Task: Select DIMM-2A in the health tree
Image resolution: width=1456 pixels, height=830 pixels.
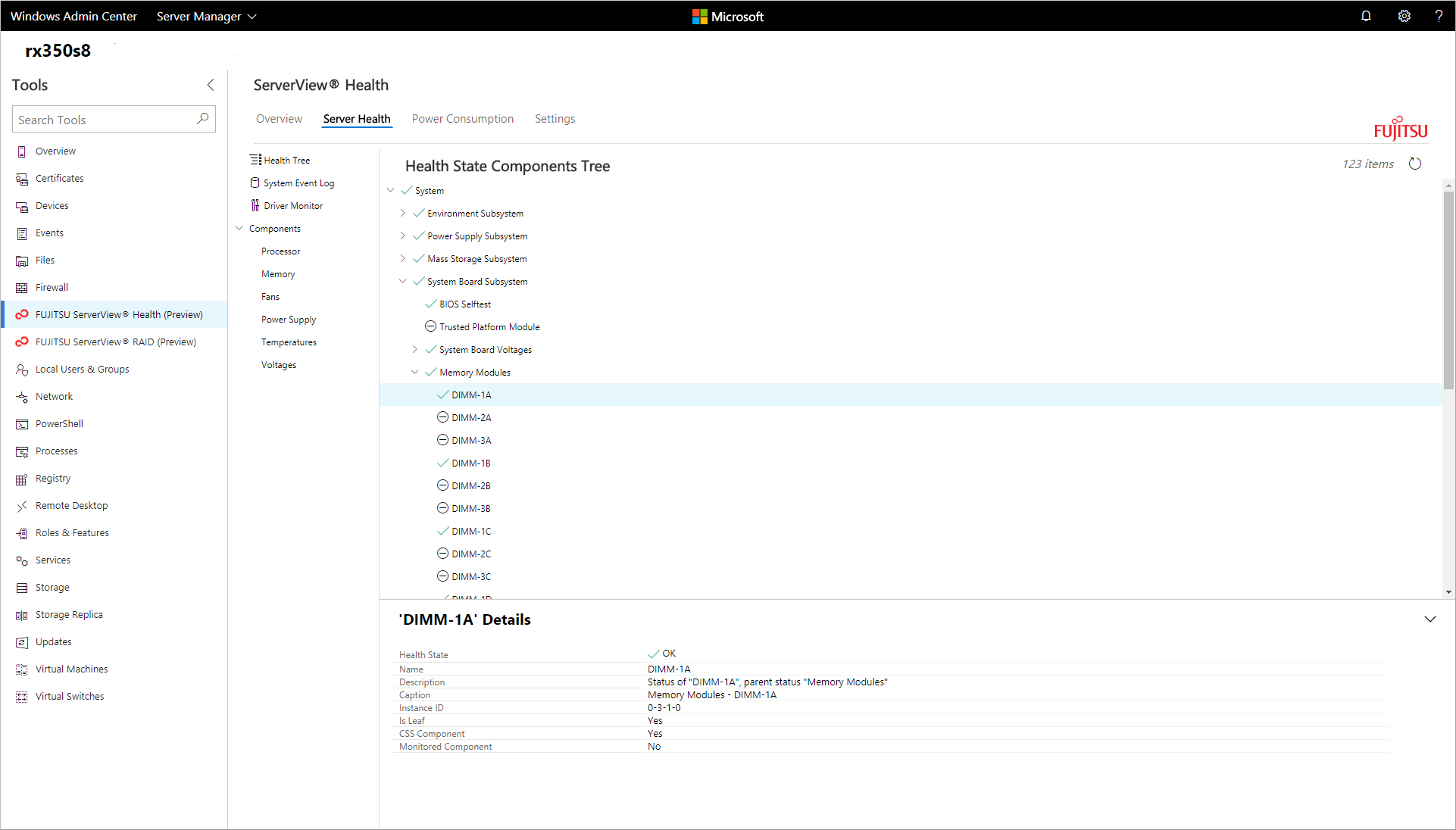Action: pyautogui.click(x=471, y=417)
